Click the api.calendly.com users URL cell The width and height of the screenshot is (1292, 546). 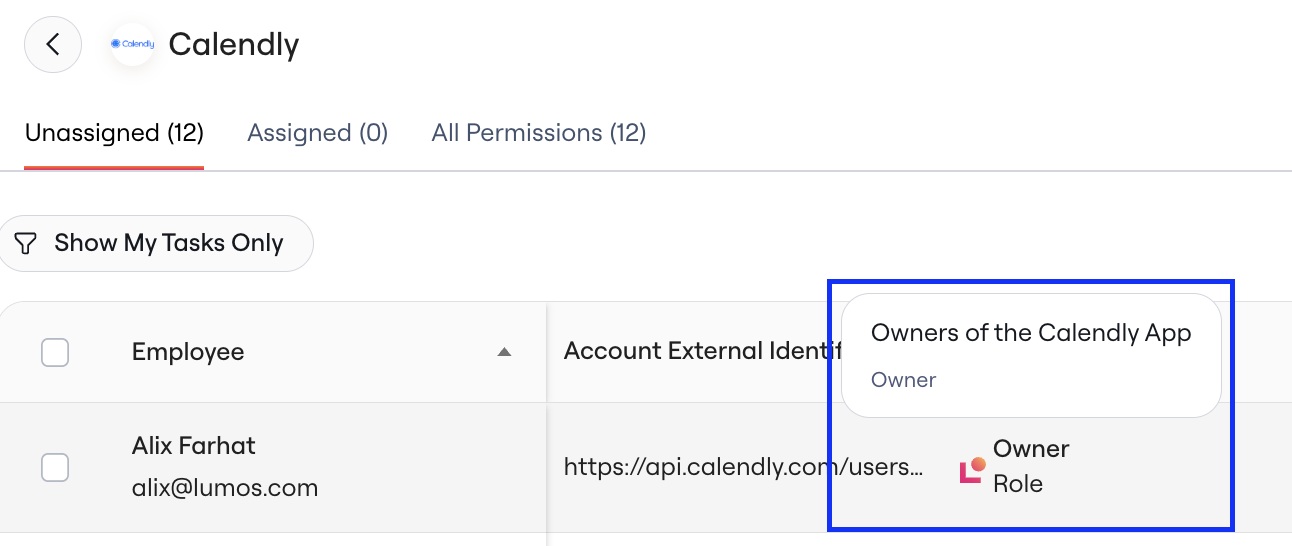tap(743, 467)
